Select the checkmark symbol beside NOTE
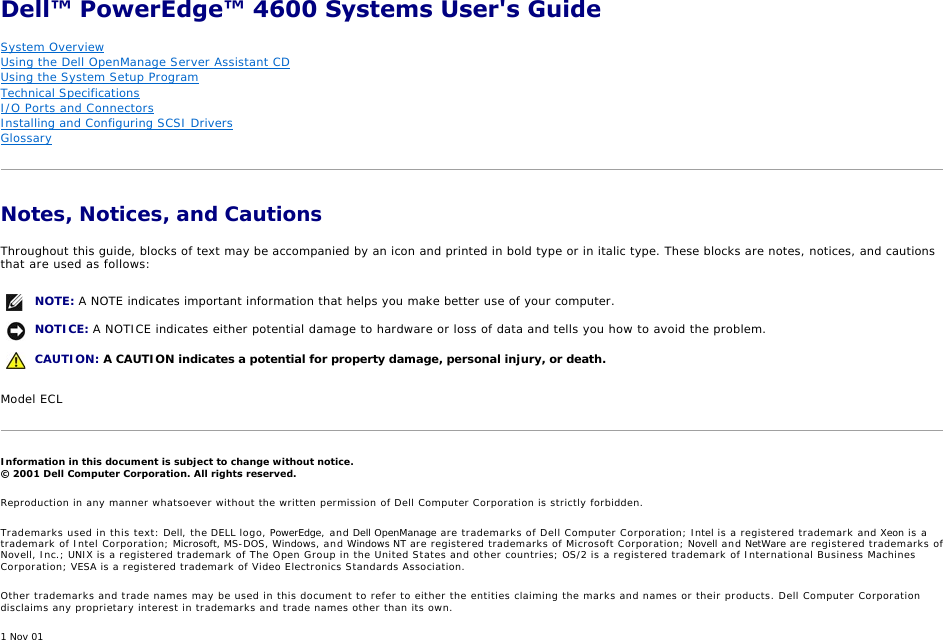Image resolution: width=943 pixels, height=640 pixels. (14, 301)
